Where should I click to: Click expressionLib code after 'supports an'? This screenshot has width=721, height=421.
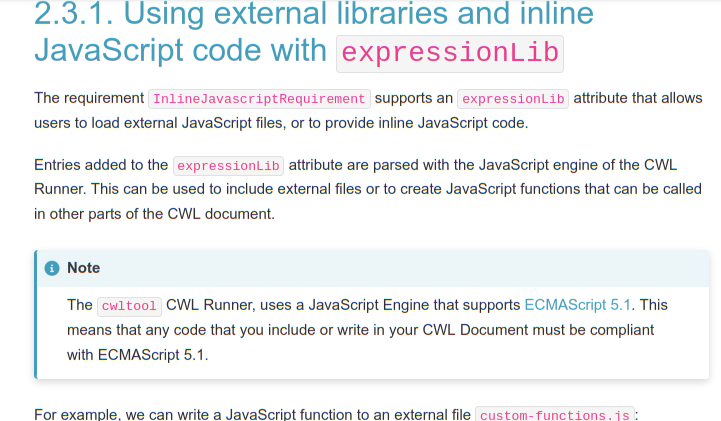(513, 99)
